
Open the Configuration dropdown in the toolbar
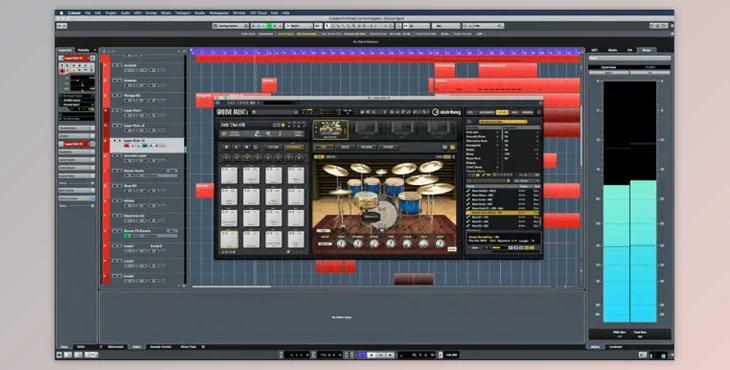230,26
